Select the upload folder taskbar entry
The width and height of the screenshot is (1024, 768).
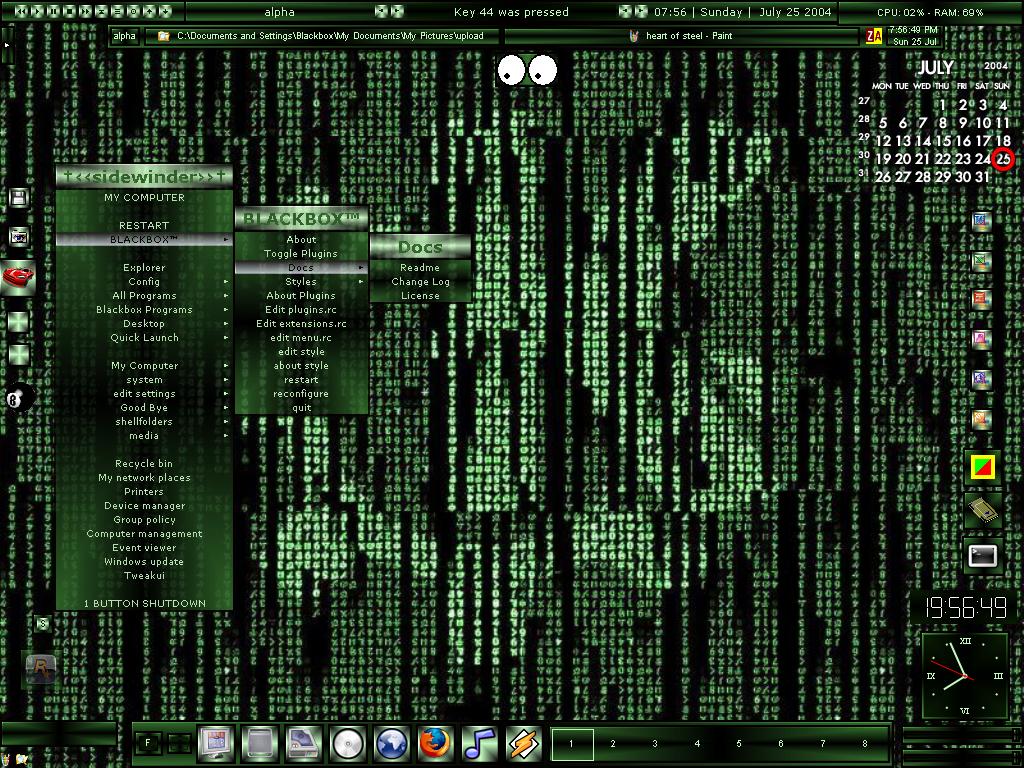[323, 36]
